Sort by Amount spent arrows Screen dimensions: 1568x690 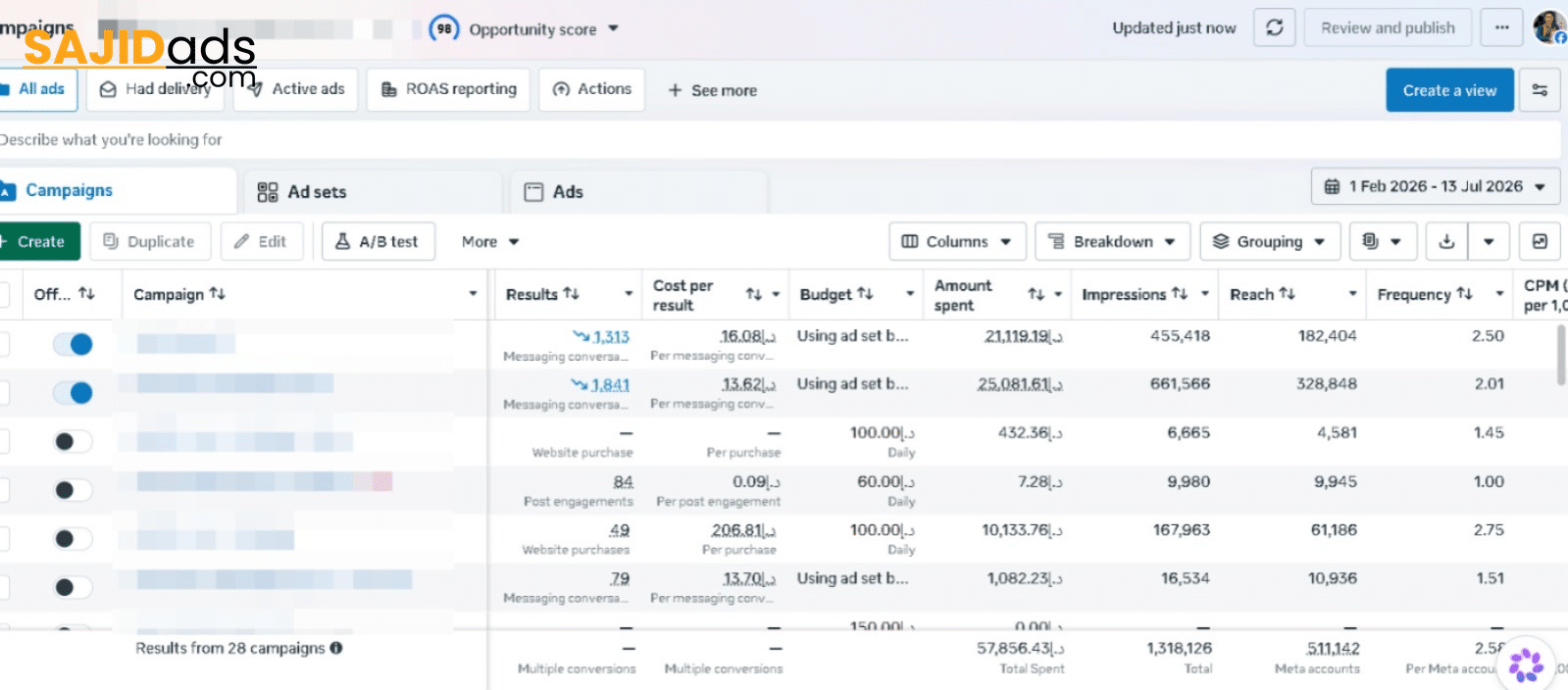[x=1036, y=294]
